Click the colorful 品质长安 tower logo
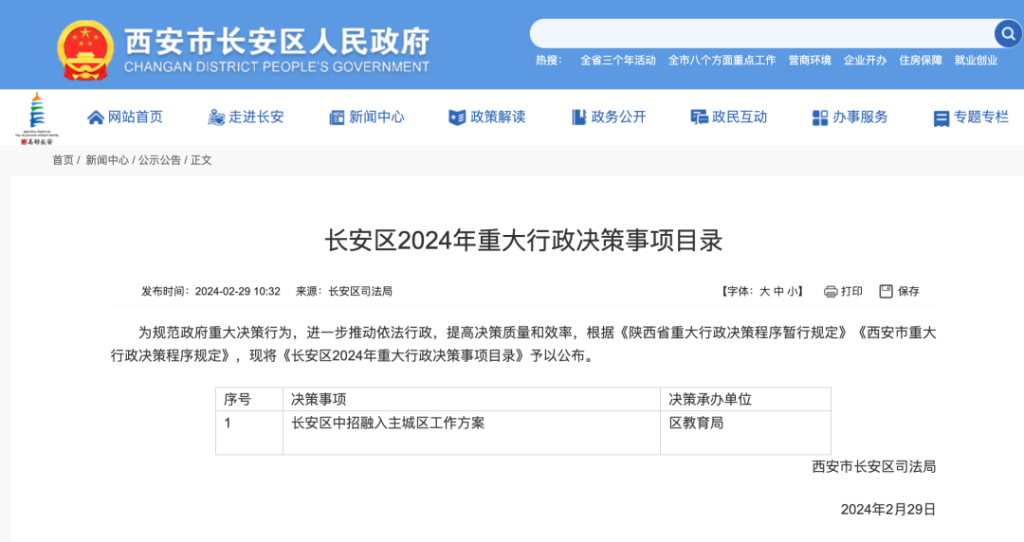The image size is (1024, 542). click(37, 118)
